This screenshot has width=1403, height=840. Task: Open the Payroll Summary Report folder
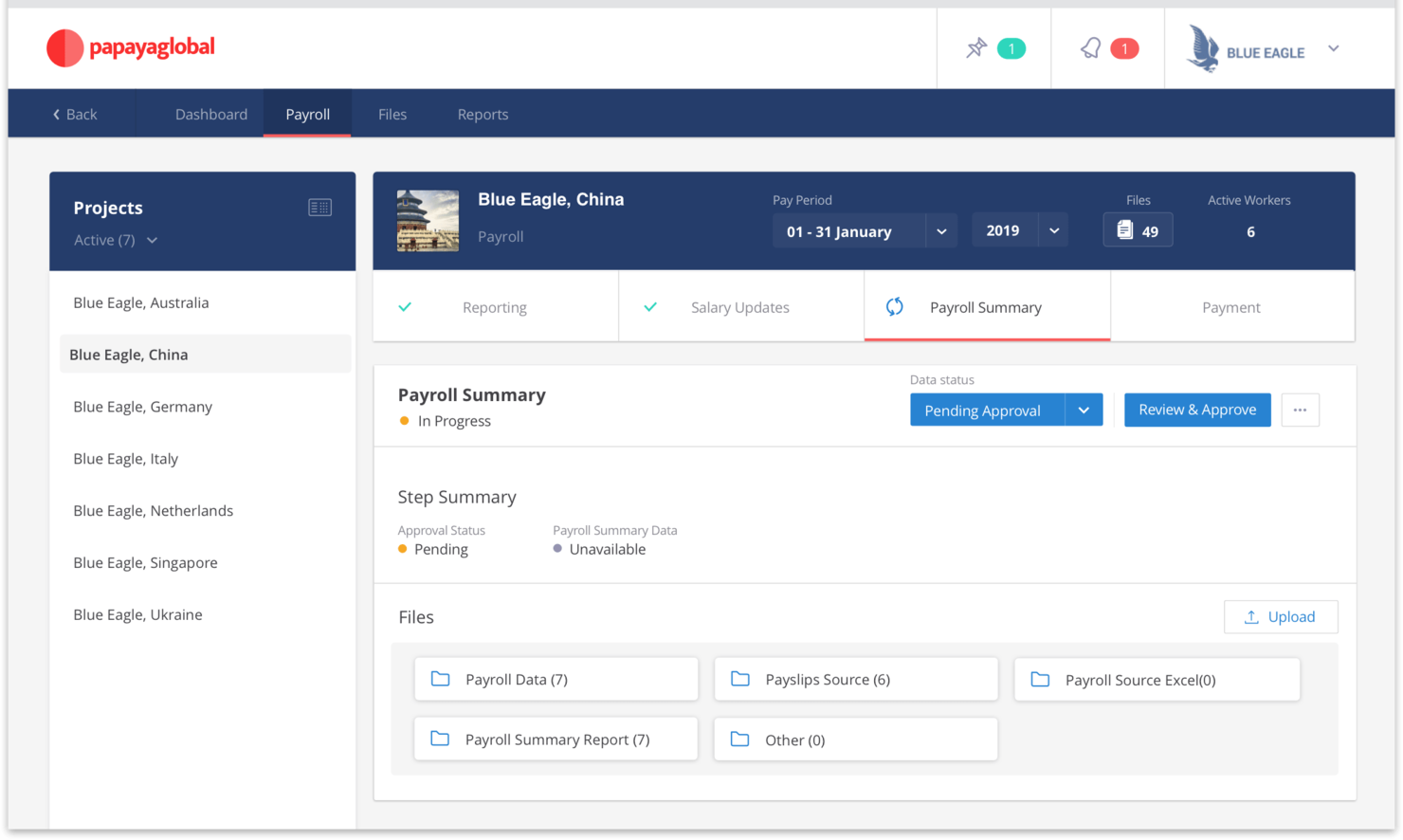point(556,739)
